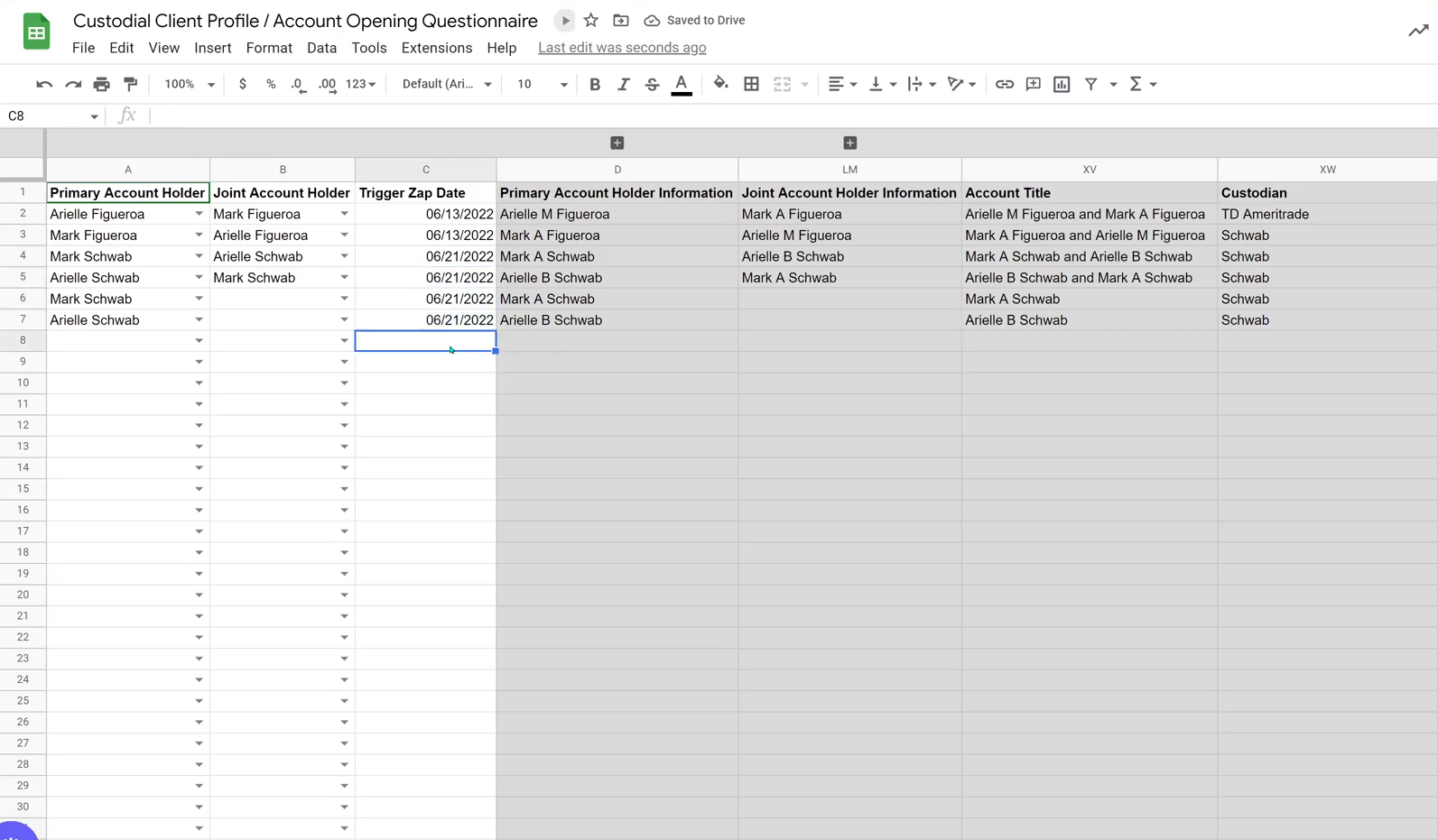Open the Extensions menu
Image resolution: width=1438 pixels, height=840 pixels.
[436, 48]
